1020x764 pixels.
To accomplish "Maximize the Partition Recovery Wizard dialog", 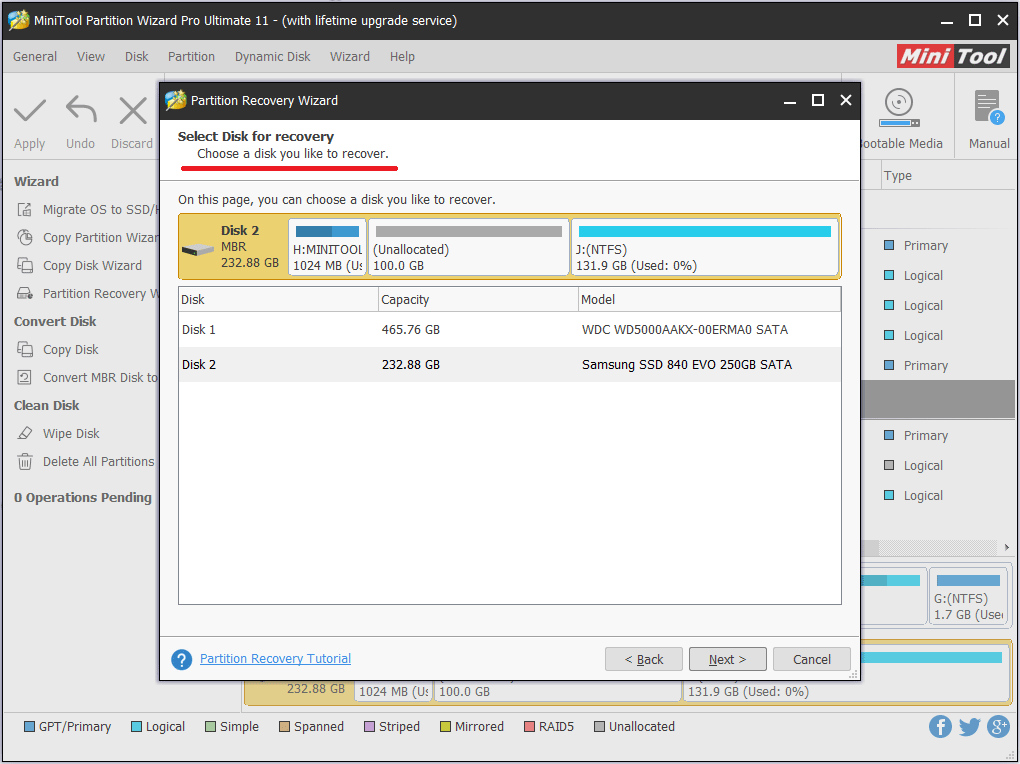I will pyautogui.click(x=818, y=100).
